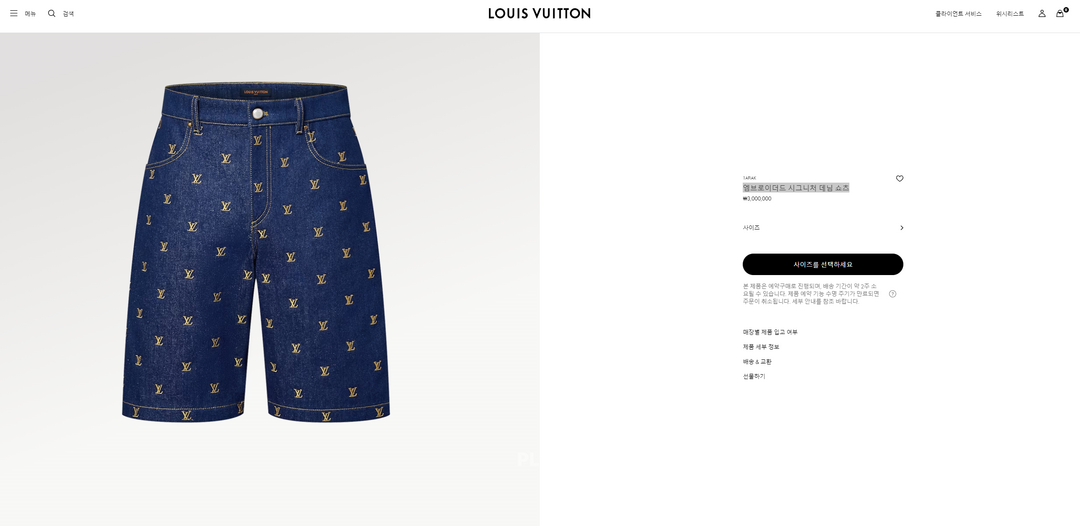This screenshot has height=526, width=1080.
Task: Click the pre-order info question mark icon
Action: tap(893, 294)
